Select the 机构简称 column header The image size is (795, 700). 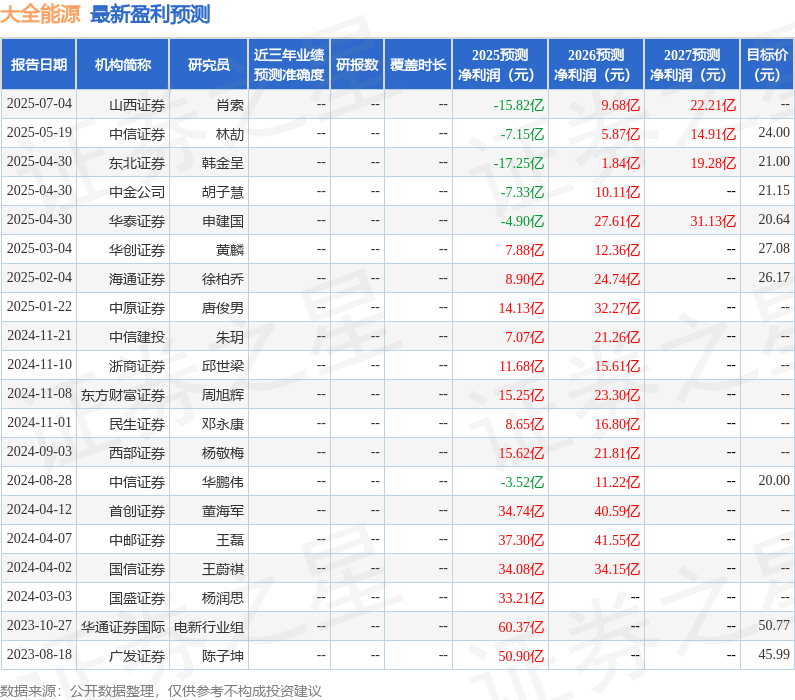point(123,64)
